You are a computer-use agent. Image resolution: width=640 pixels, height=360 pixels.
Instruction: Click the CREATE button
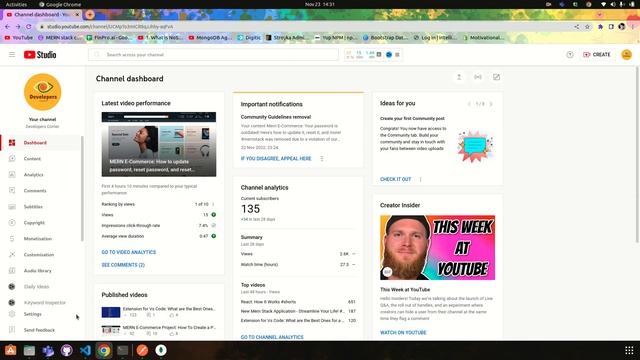click(x=597, y=54)
